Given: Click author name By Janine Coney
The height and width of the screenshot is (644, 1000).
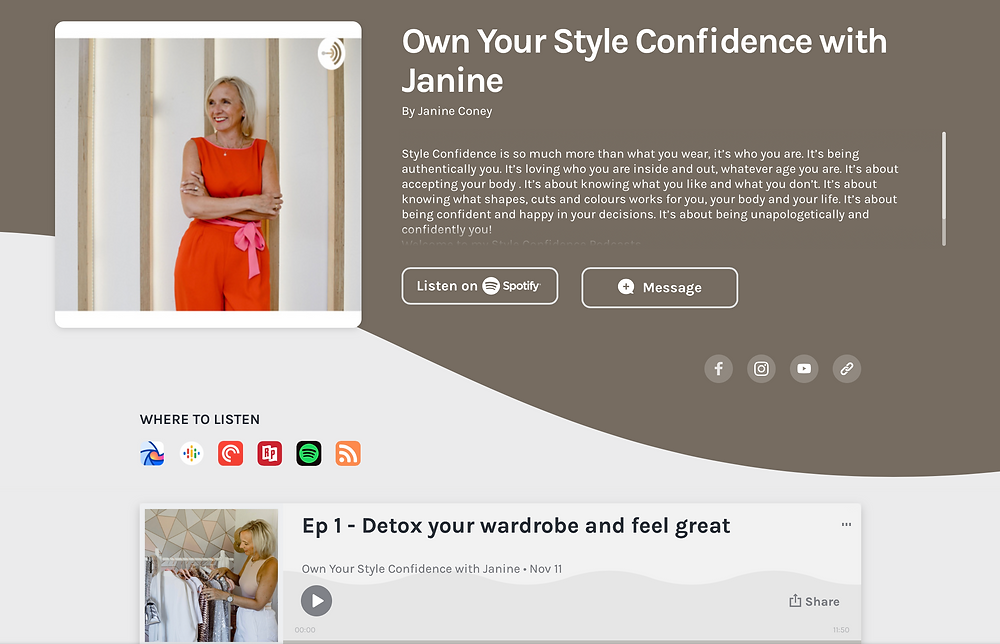Looking at the screenshot, I should tap(446, 111).
